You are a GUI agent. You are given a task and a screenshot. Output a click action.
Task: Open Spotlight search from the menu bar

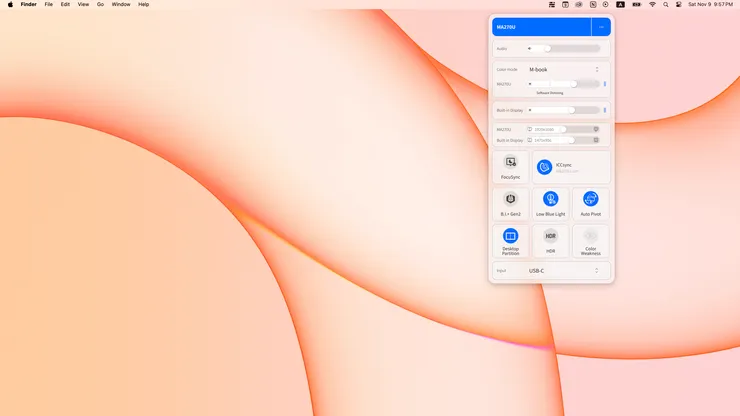click(665, 4)
